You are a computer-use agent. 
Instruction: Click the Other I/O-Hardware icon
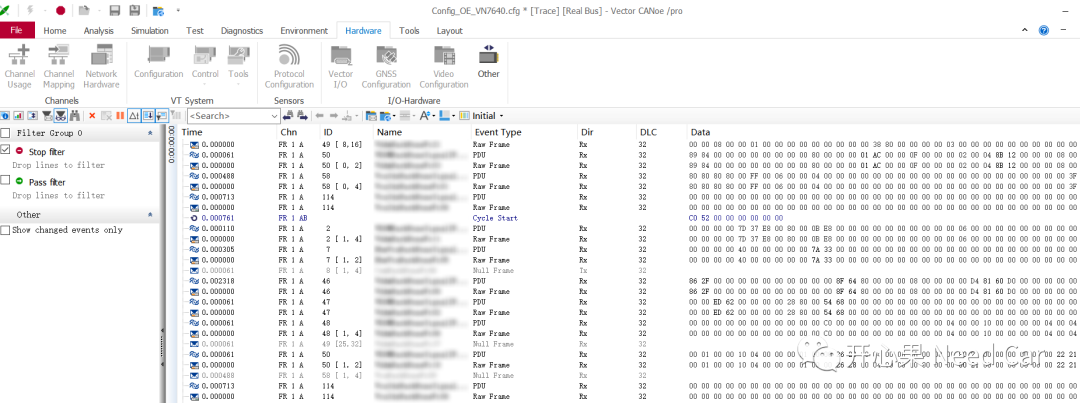[x=488, y=60]
